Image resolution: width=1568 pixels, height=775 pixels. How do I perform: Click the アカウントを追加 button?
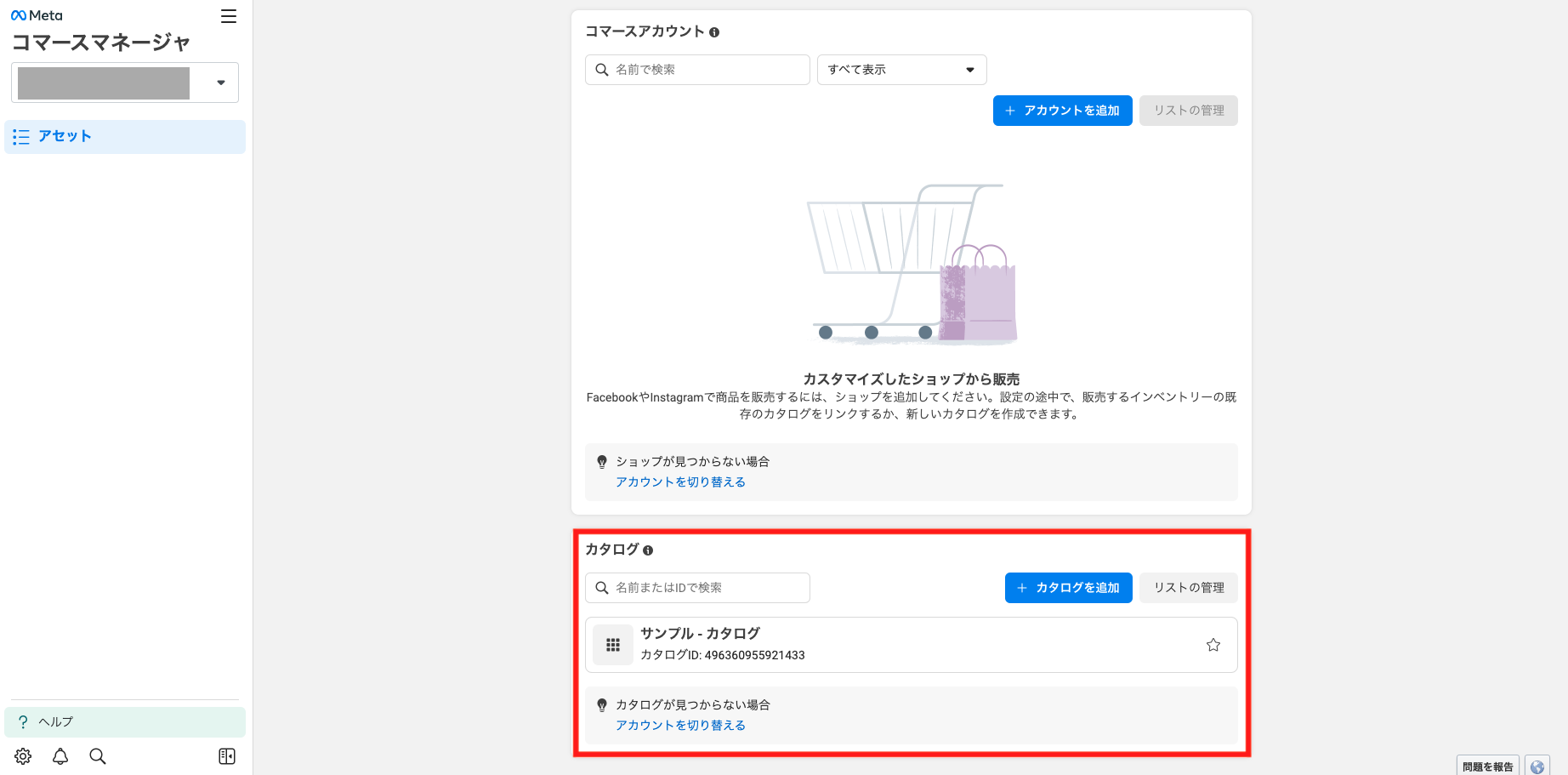pyautogui.click(x=1062, y=111)
